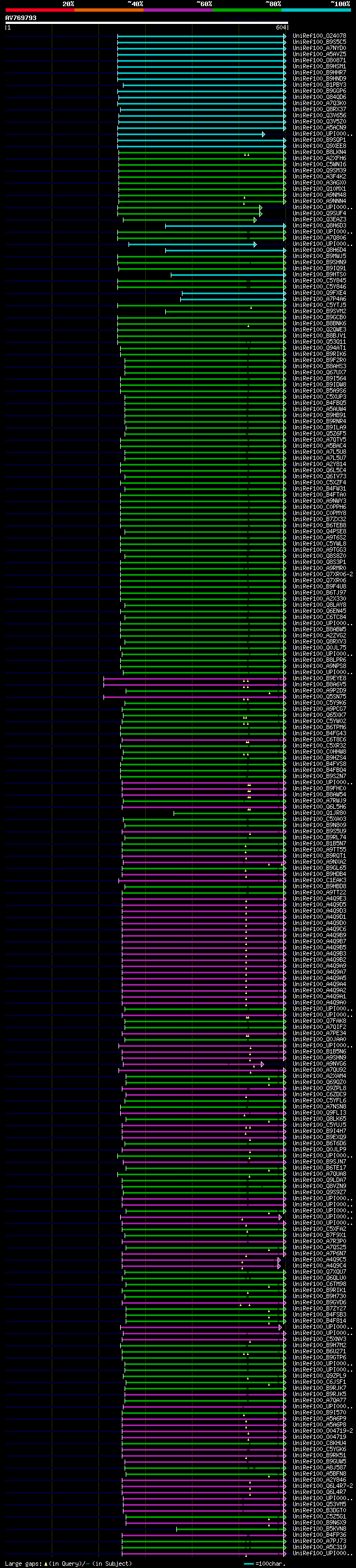The height and width of the screenshot is (1568, 356).
Task: Select the UniRef100_A4Q9C5 label
Action: 319,1259
